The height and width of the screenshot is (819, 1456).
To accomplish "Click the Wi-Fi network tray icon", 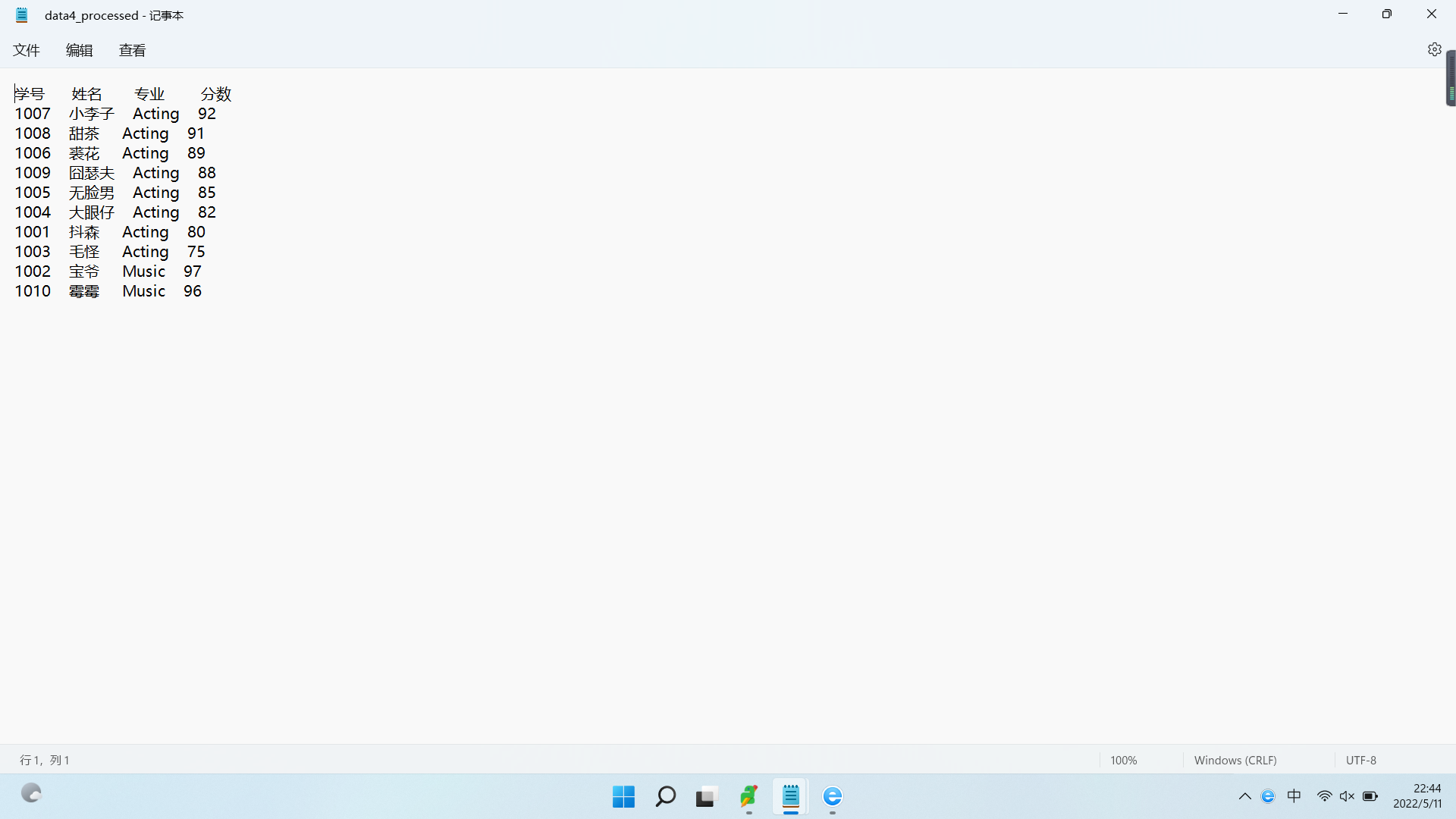I will click(1324, 796).
